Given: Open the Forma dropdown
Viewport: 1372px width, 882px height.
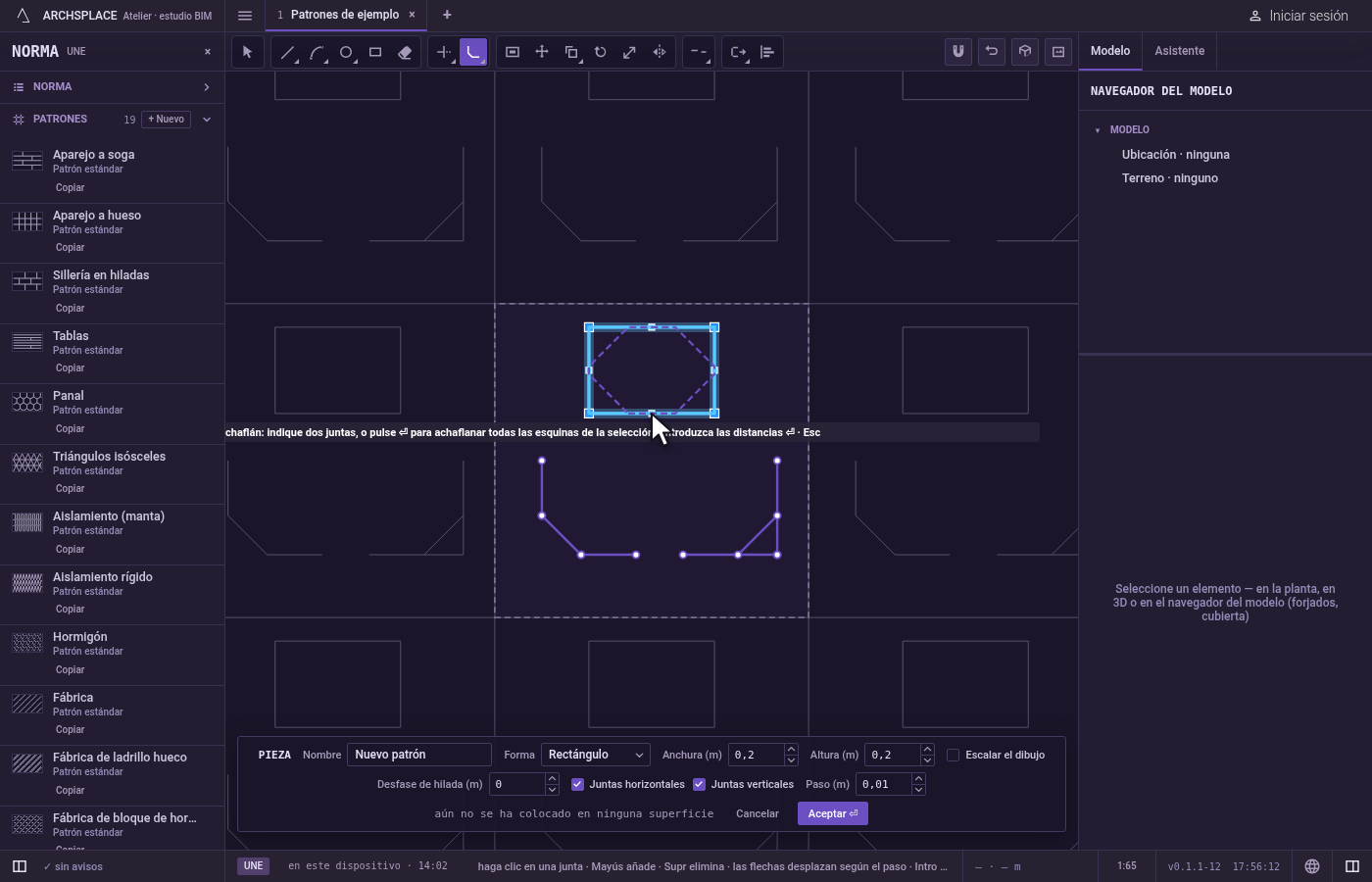Looking at the screenshot, I should pyautogui.click(x=596, y=755).
